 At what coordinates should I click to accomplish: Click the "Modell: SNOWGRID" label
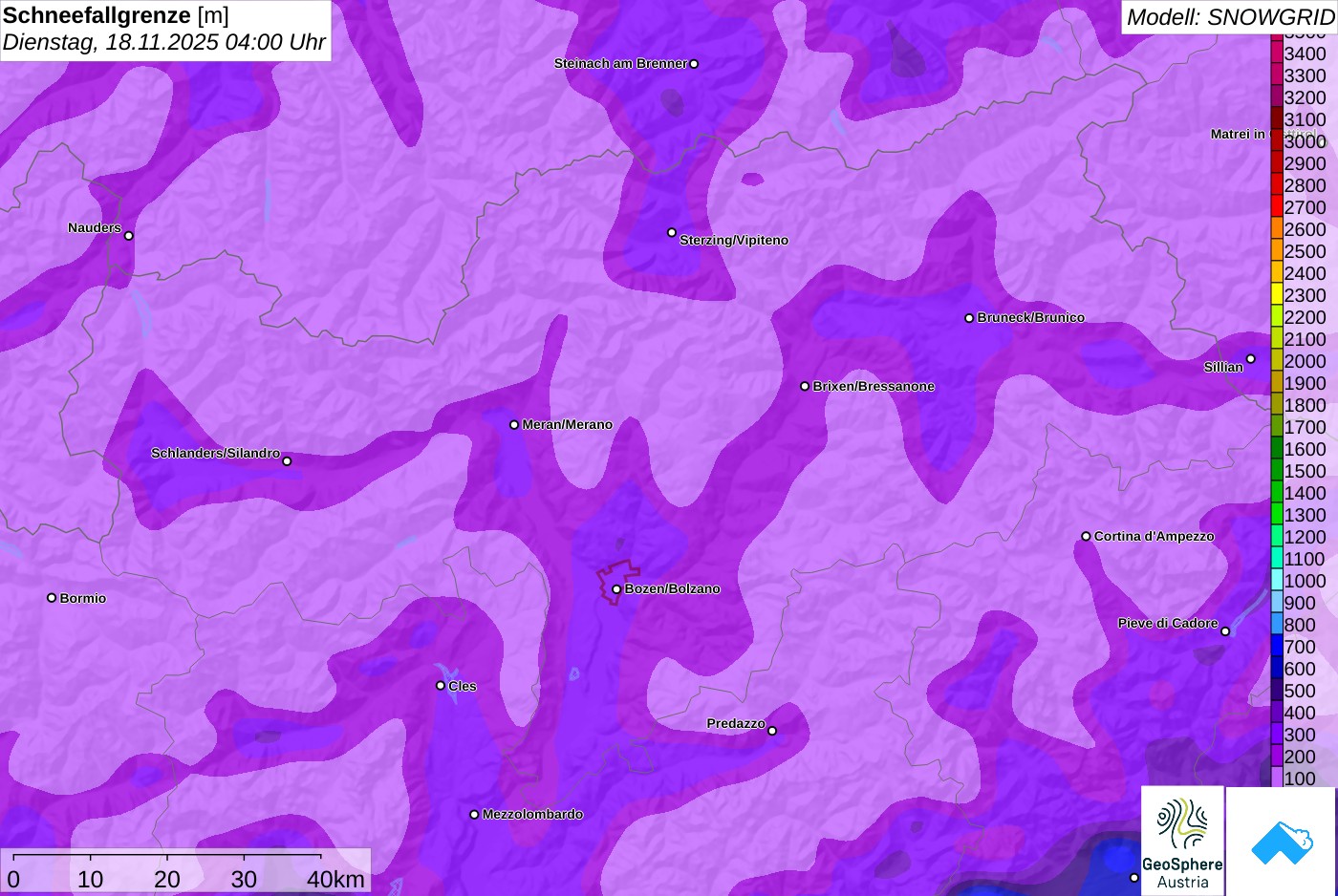click(x=1230, y=17)
